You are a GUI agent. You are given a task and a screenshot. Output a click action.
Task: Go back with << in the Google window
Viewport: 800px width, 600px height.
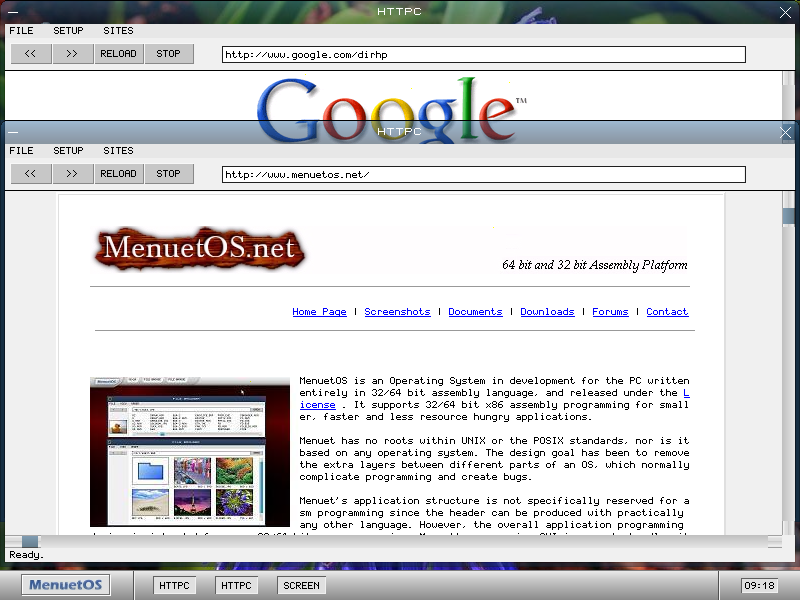31,54
